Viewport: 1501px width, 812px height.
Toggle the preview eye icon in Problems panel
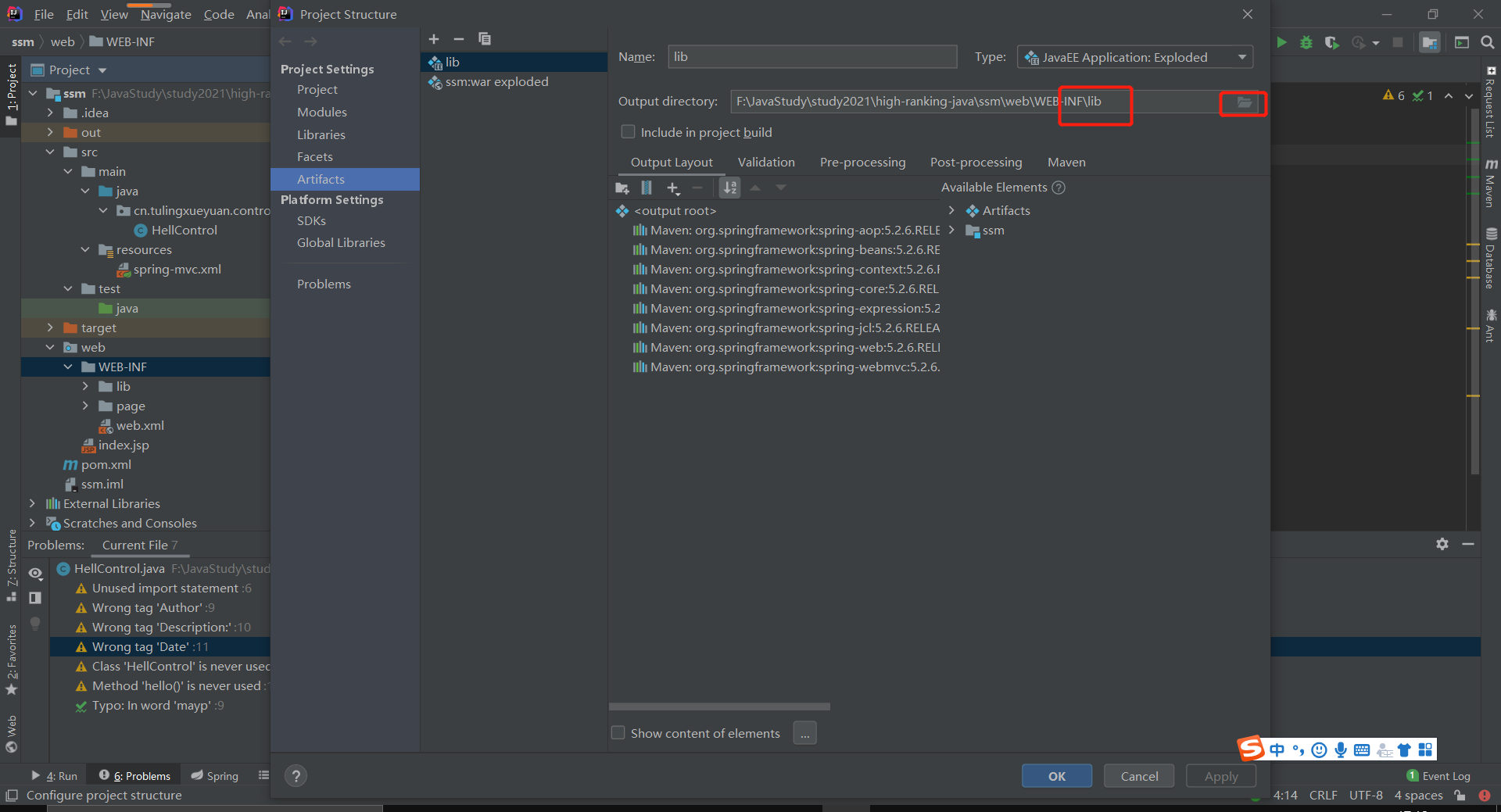click(x=35, y=573)
